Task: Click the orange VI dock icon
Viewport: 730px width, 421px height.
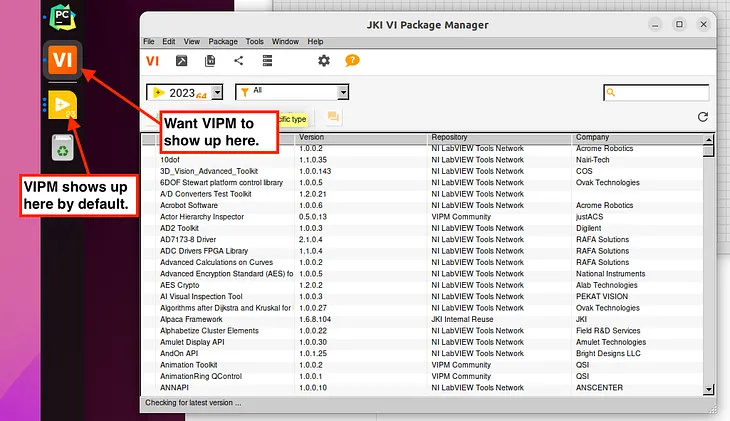Action: 62,60
